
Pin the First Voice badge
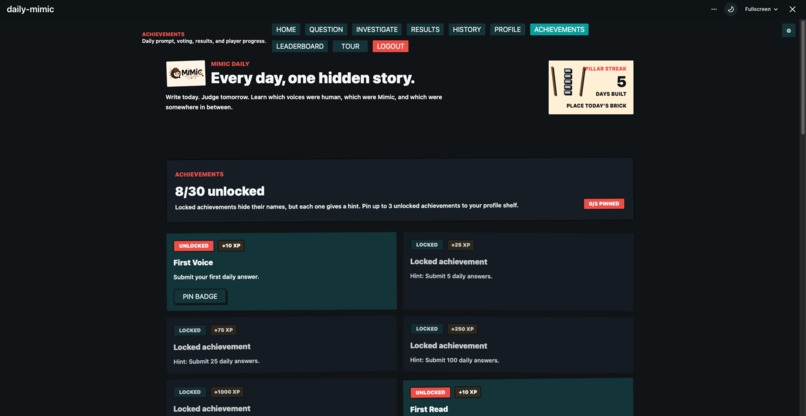tap(200, 297)
